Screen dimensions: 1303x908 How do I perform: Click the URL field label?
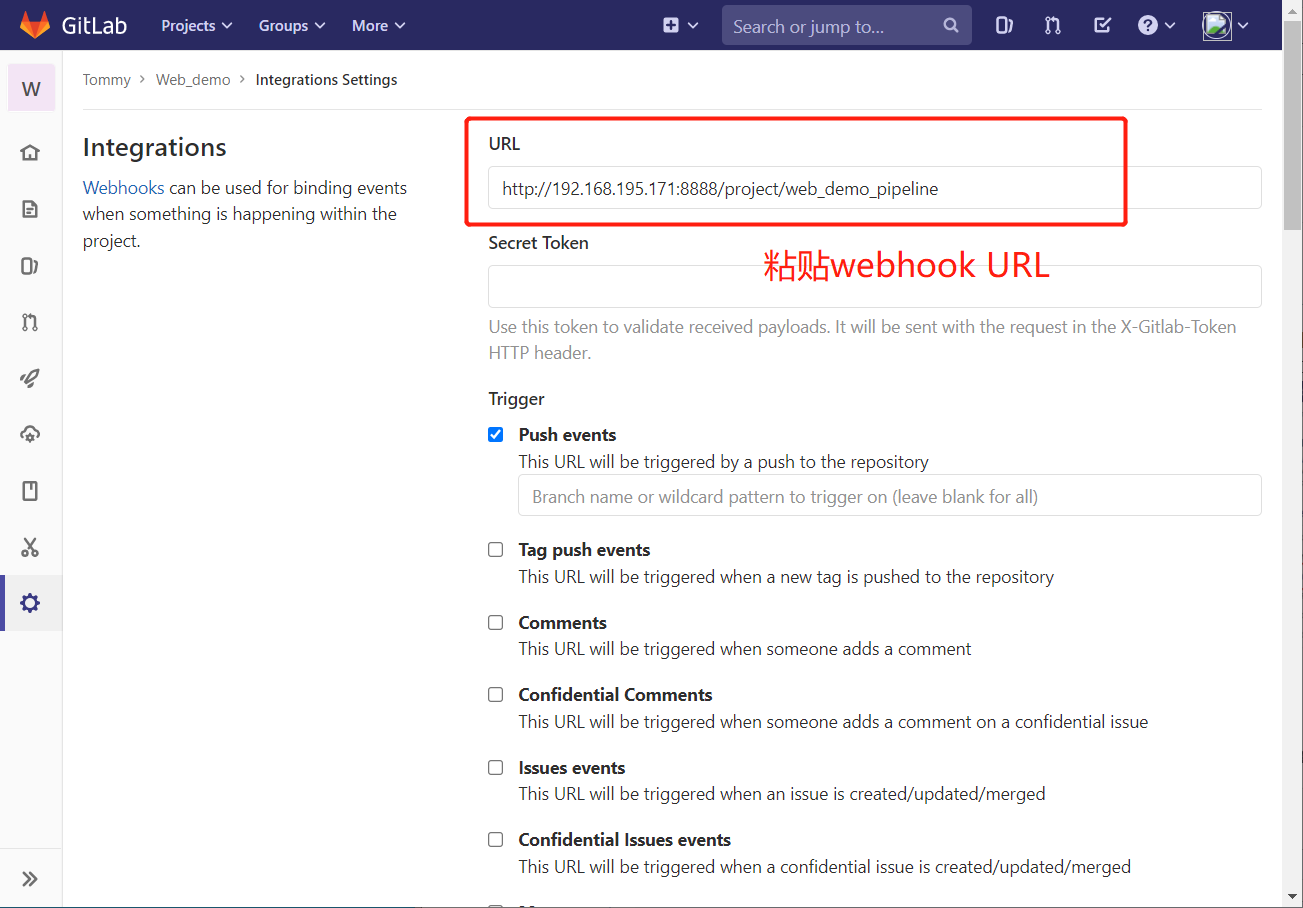click(504, 144)
